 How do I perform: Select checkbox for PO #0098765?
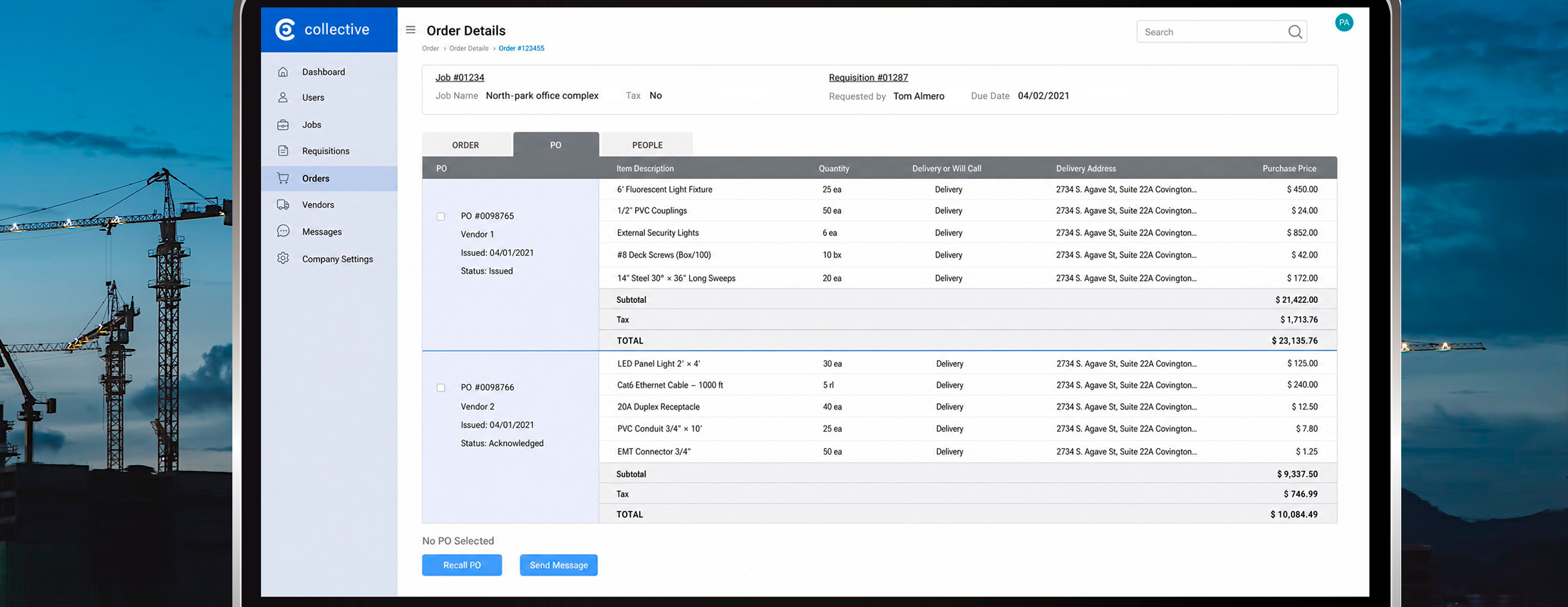pos(440,217)
